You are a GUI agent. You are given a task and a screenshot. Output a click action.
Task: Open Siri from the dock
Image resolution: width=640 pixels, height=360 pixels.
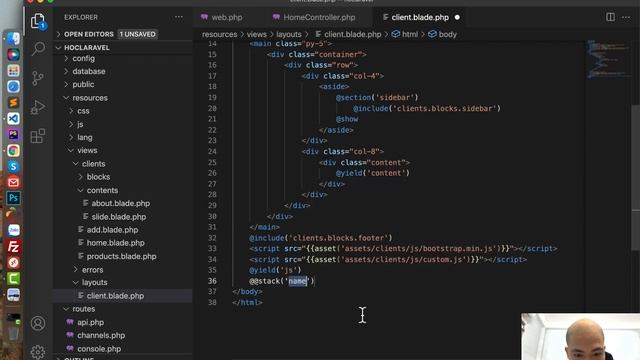(x=13, y=54)
